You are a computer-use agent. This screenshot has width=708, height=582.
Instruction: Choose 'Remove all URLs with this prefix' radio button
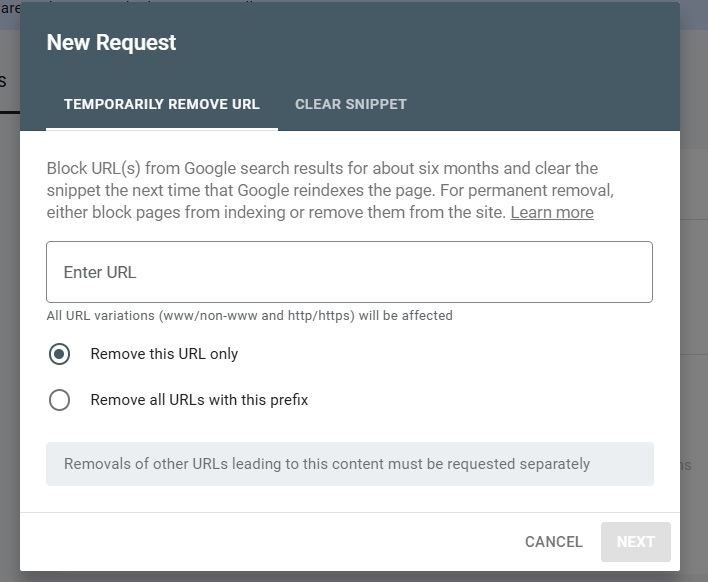click(60, 400)
